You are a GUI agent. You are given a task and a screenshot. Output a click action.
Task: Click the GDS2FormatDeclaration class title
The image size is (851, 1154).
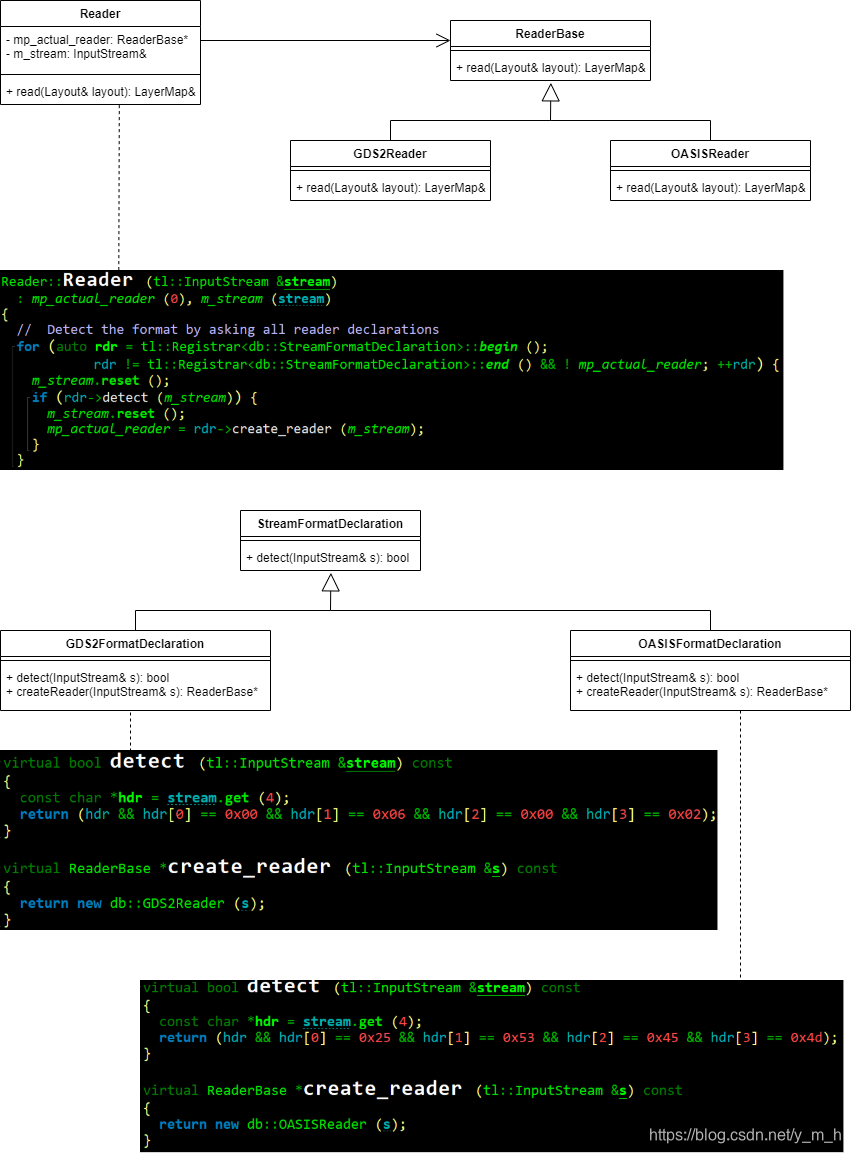[x=135, y=644]
